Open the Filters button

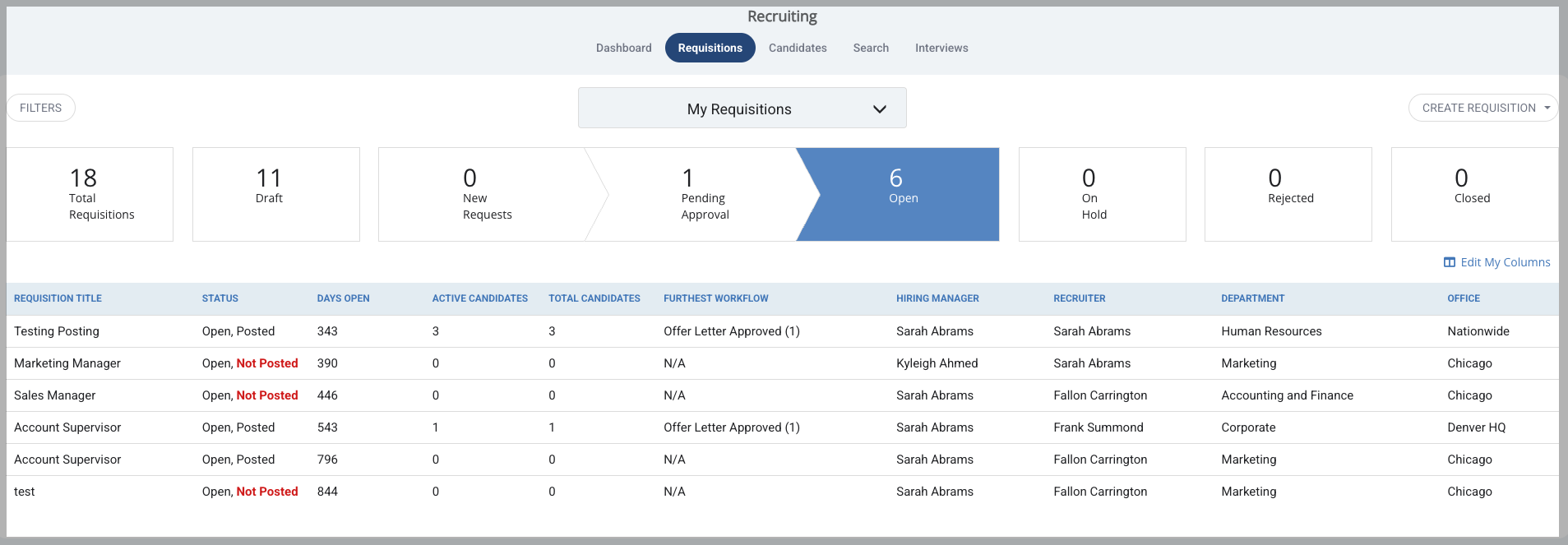click(41, 108)
